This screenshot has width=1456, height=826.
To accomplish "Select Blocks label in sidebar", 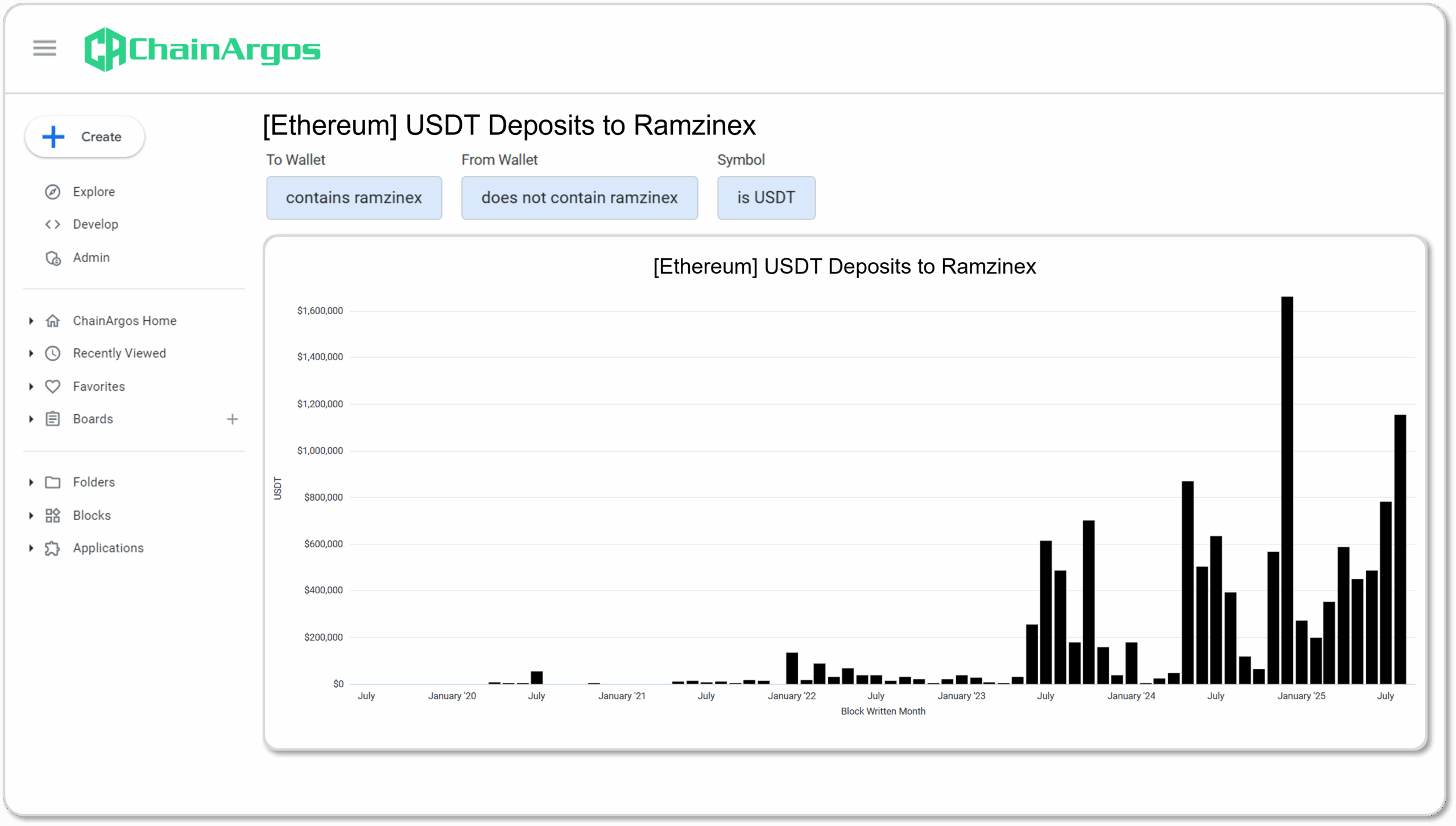I will click(x=92, y=516).
